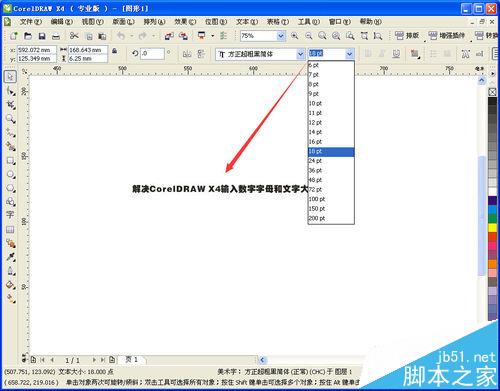The height and width of the screenshot is (391, 500).
Task: Select the Fill tool in the toolbox
Action: tap(10, 285)
